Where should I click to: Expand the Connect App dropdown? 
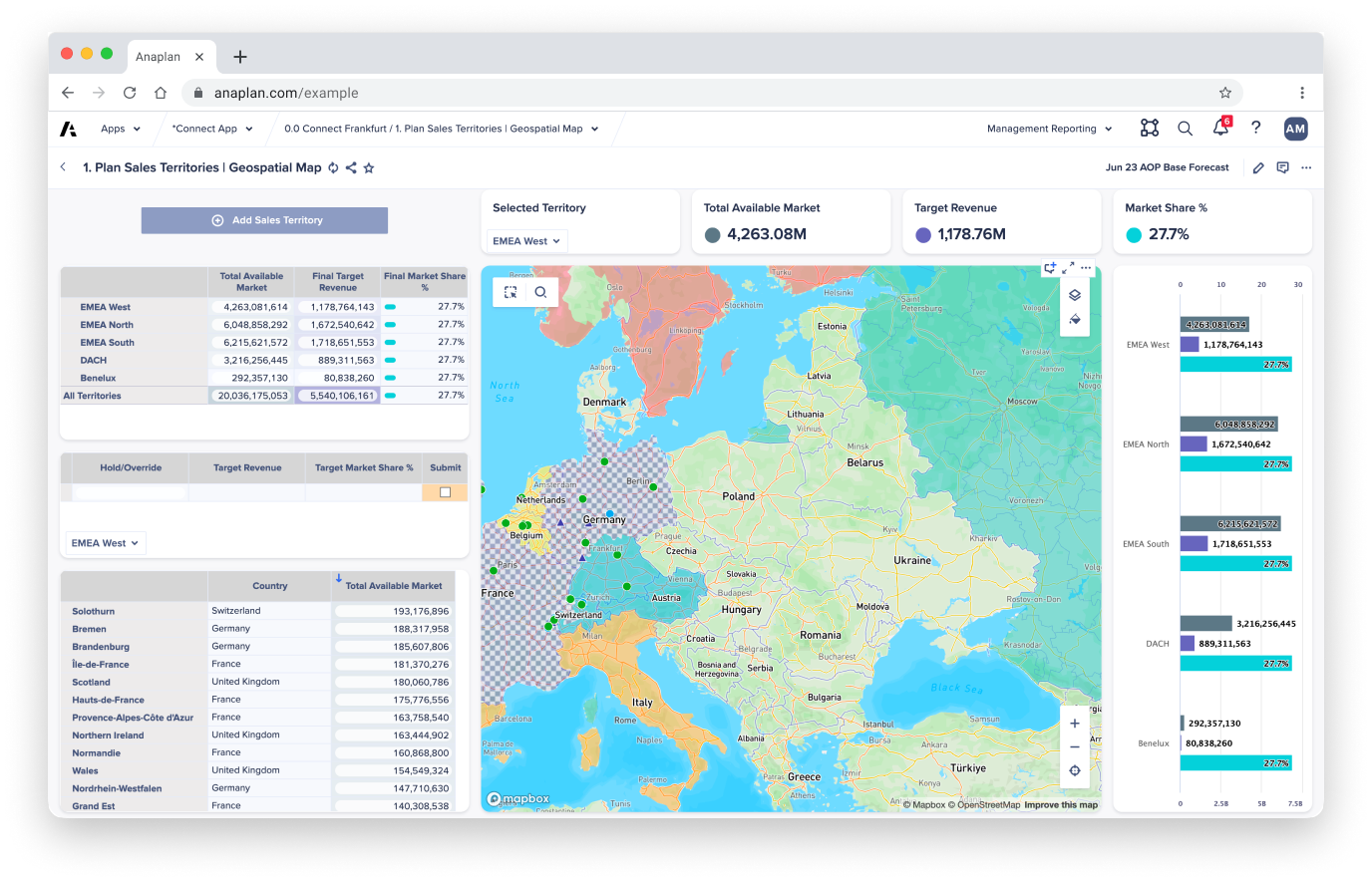pos(212,129)
